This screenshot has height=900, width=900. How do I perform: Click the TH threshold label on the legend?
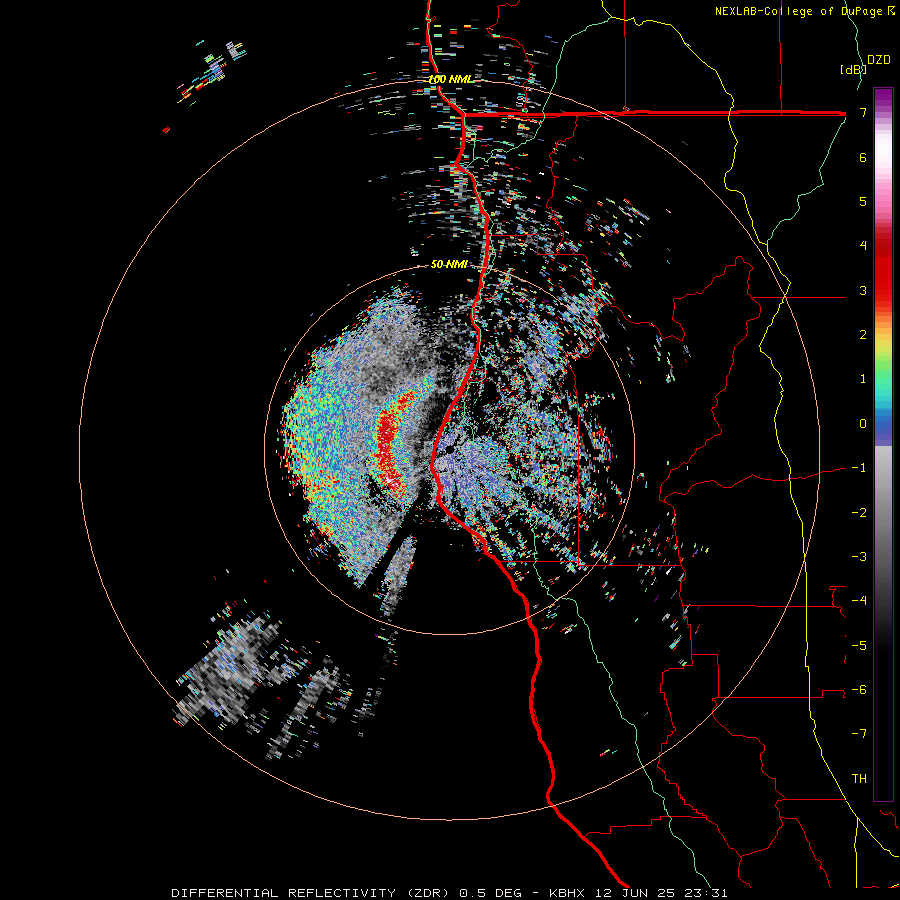(859, 778)
